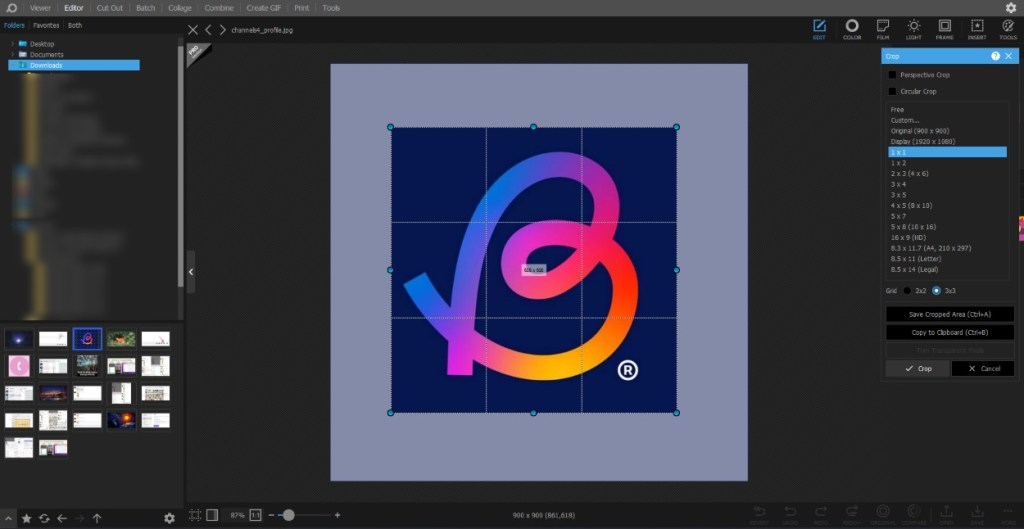This screenshot has width=1024, height=529.
Task: Open the Create GIF tab
Action: (263, 8)
